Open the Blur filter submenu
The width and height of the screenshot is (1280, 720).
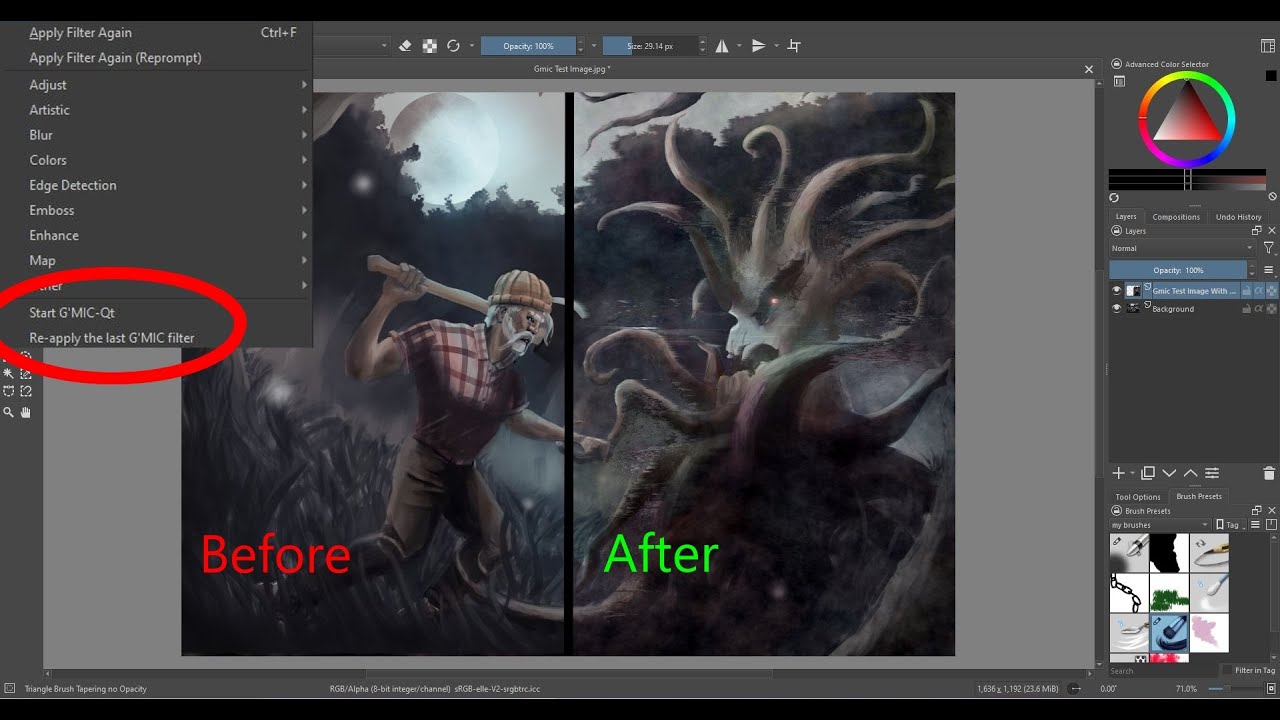pos(158,135)
